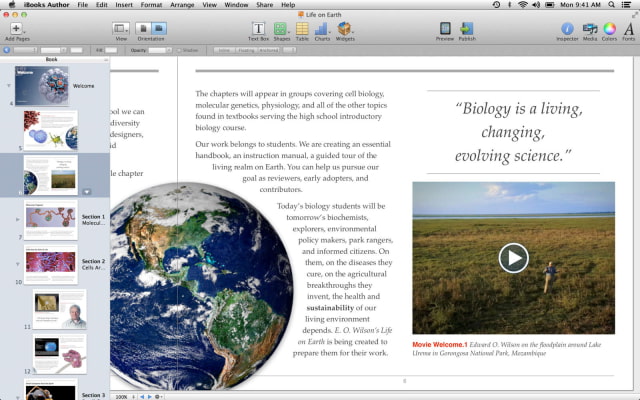640x400 pixels.
Task: Open the Widgets menu icon
Action: coord(345,30)
